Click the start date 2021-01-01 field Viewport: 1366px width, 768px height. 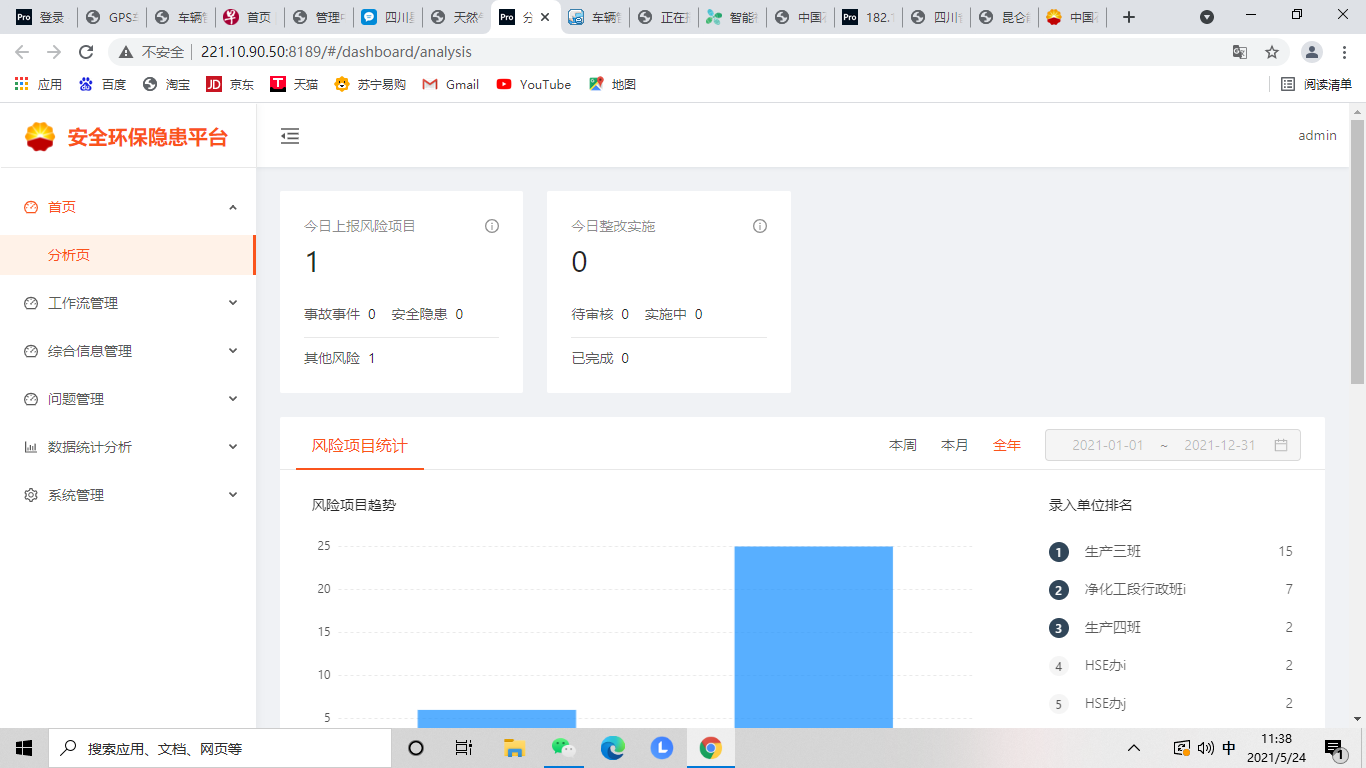pos(1107,445)
